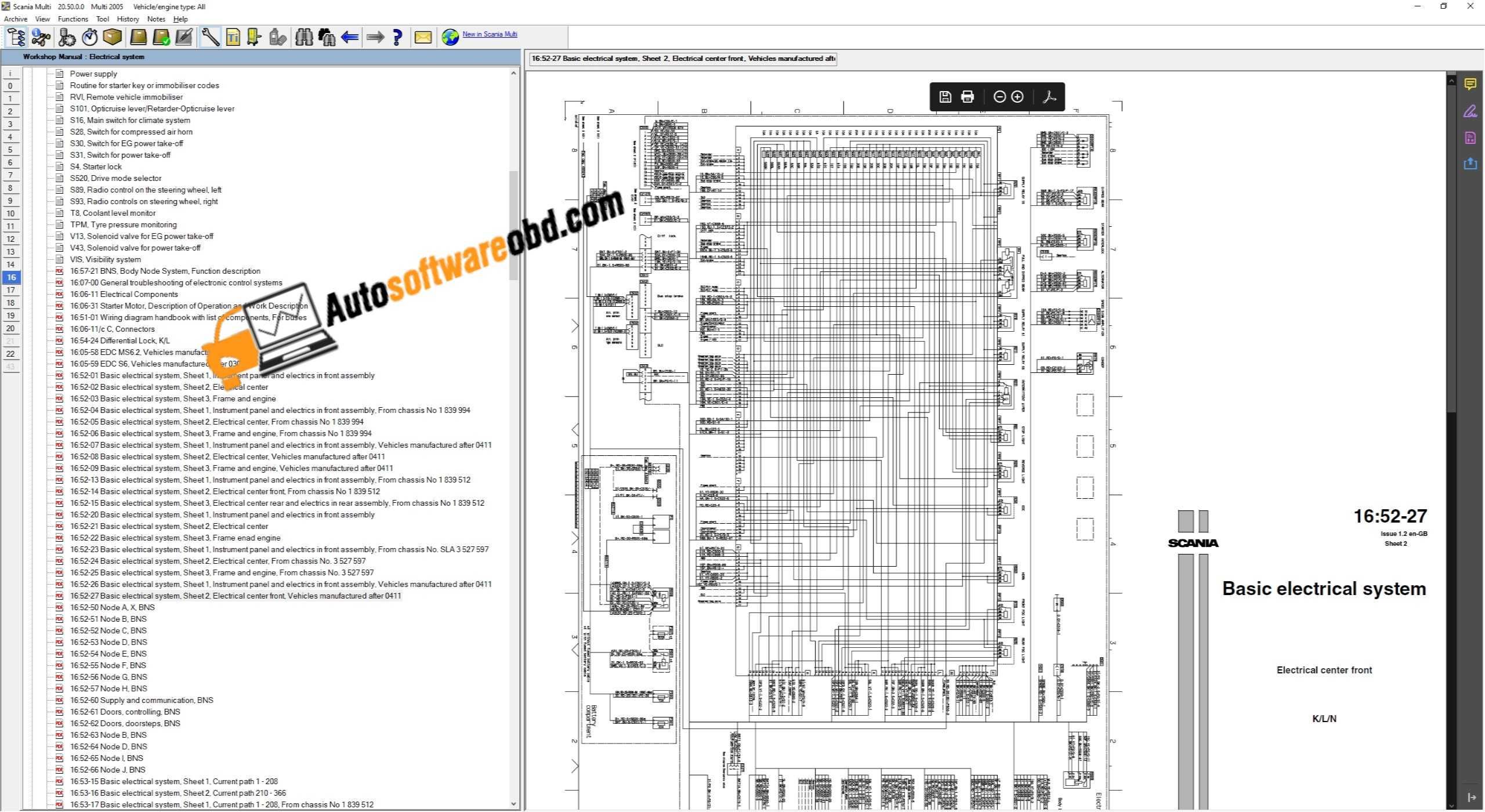
Task: Go back with the blue left arrow
Action: pyautogui.click(x=349, y=37)
